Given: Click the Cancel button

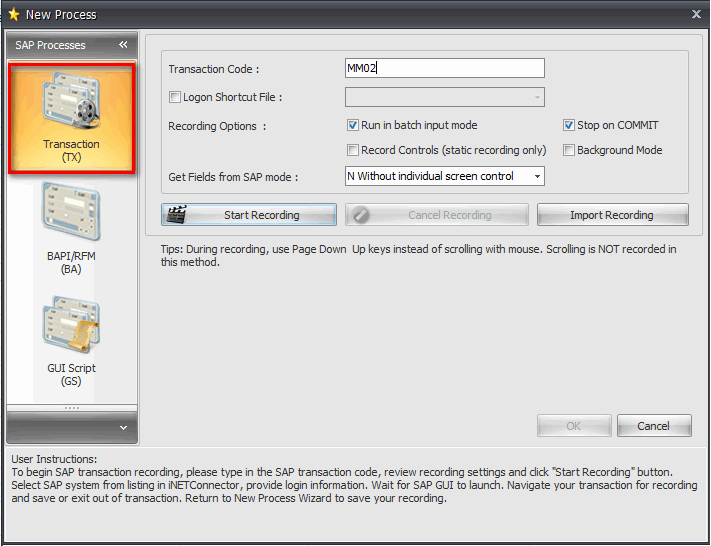Looking at the screenshot, I should click(x=654, y=426).
